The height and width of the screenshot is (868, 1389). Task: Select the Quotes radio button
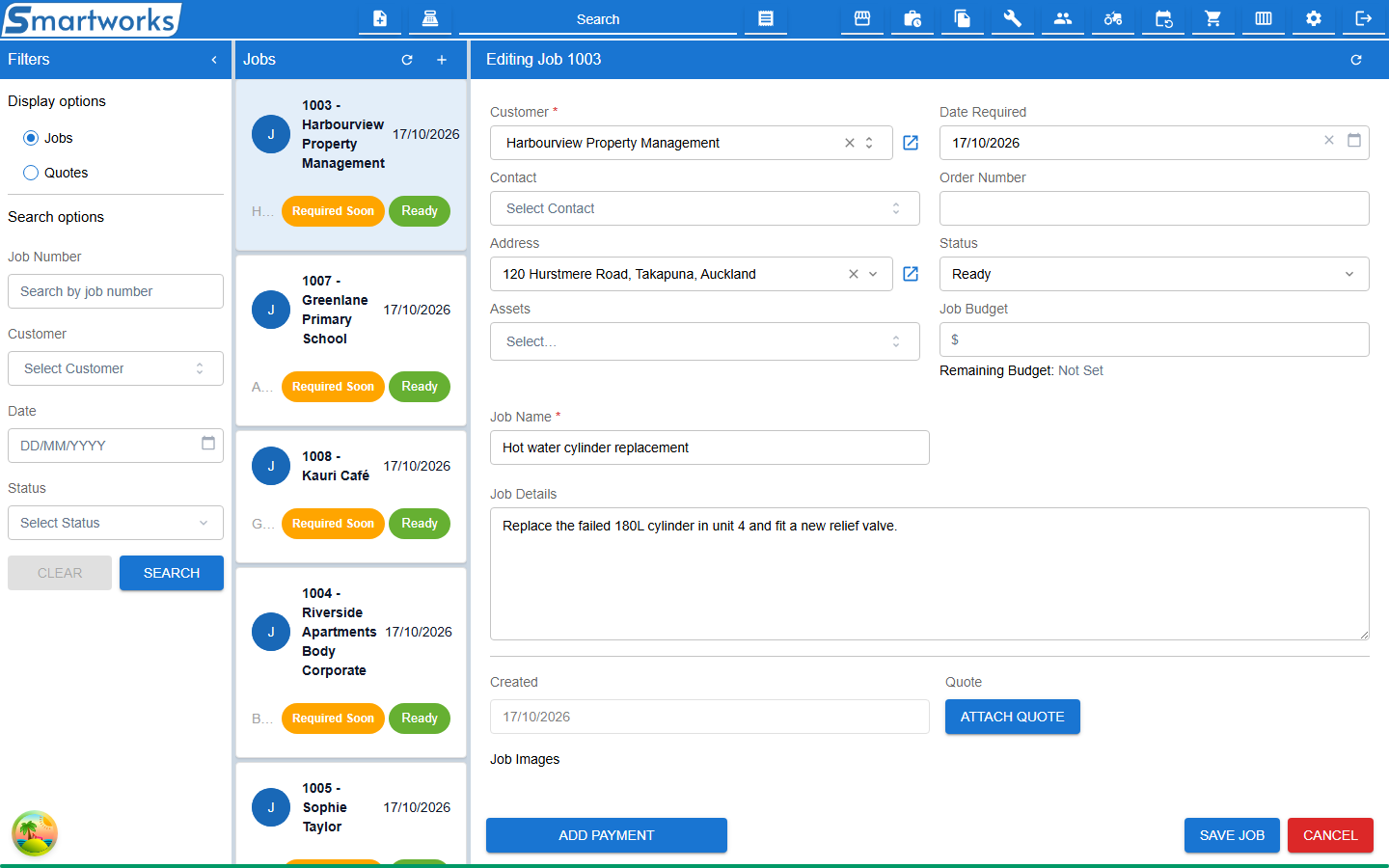tap(31, 173)
